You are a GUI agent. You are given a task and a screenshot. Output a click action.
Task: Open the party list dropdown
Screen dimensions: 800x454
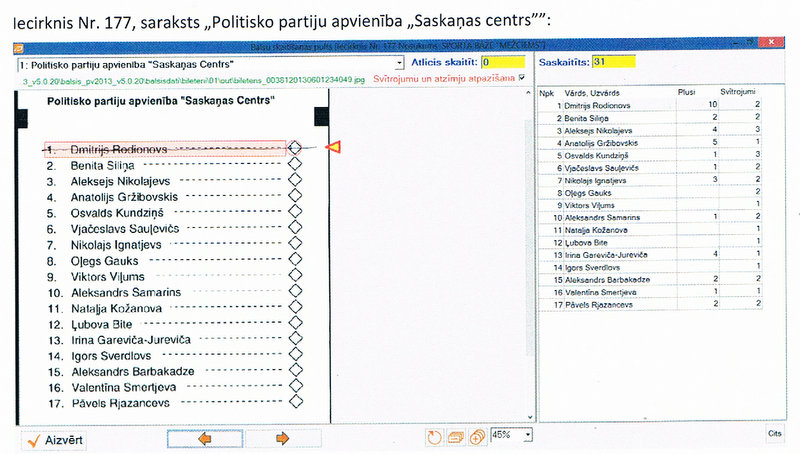[x=399, y=64]
